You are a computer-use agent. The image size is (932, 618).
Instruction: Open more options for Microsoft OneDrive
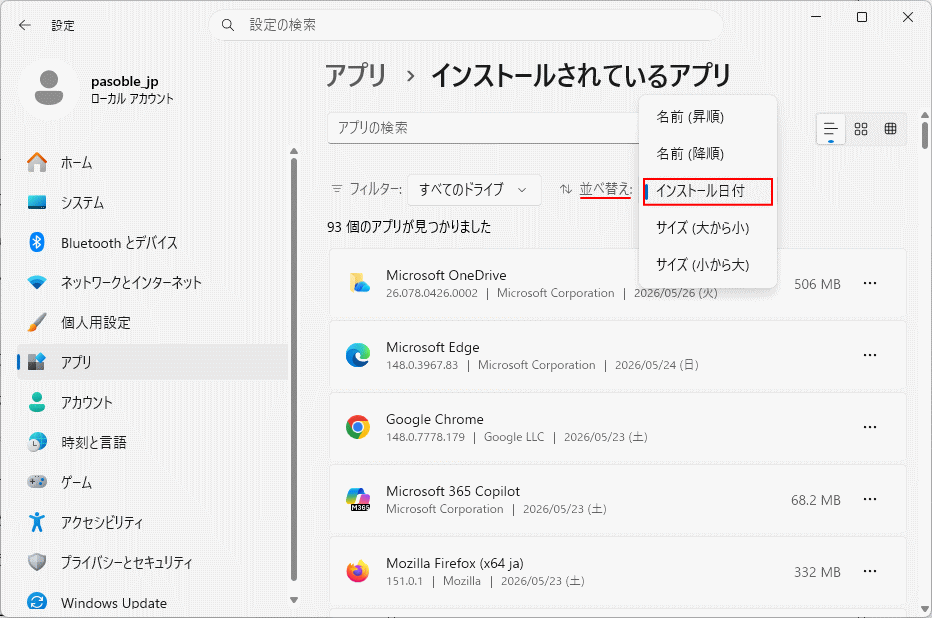point(870,283)
